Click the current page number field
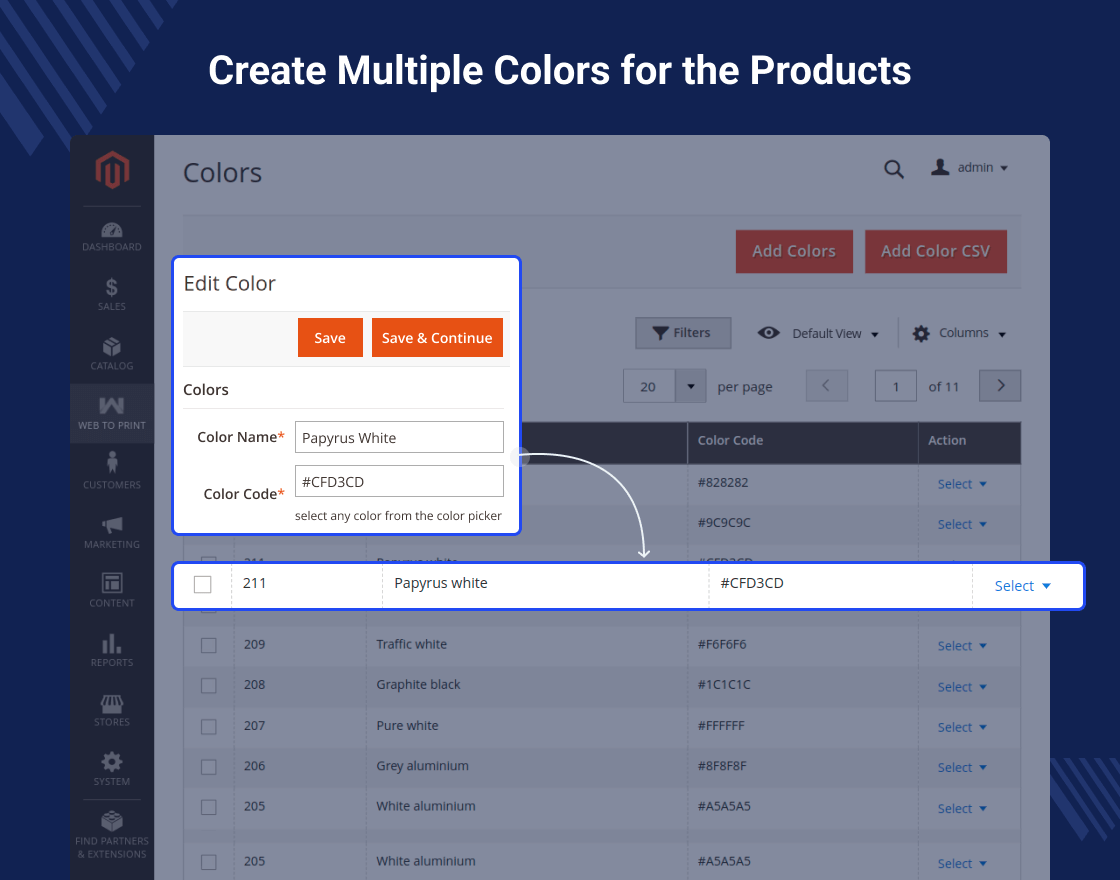The height and width of the screenshot is (880, 1120). click(x=896, y=386)
